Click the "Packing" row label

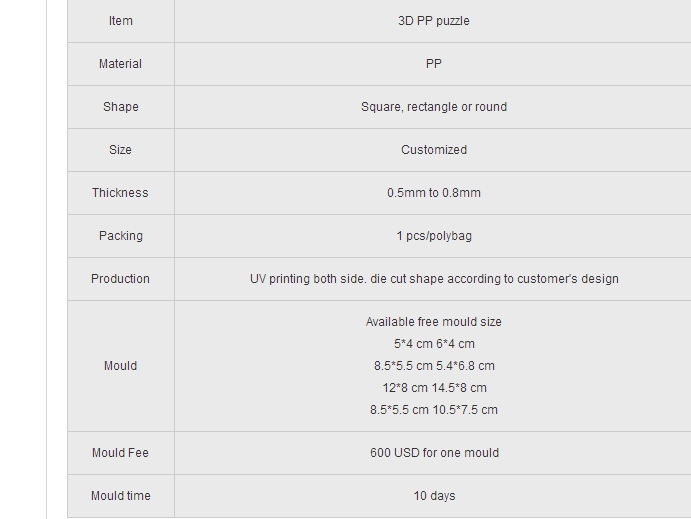click(120, 236)
